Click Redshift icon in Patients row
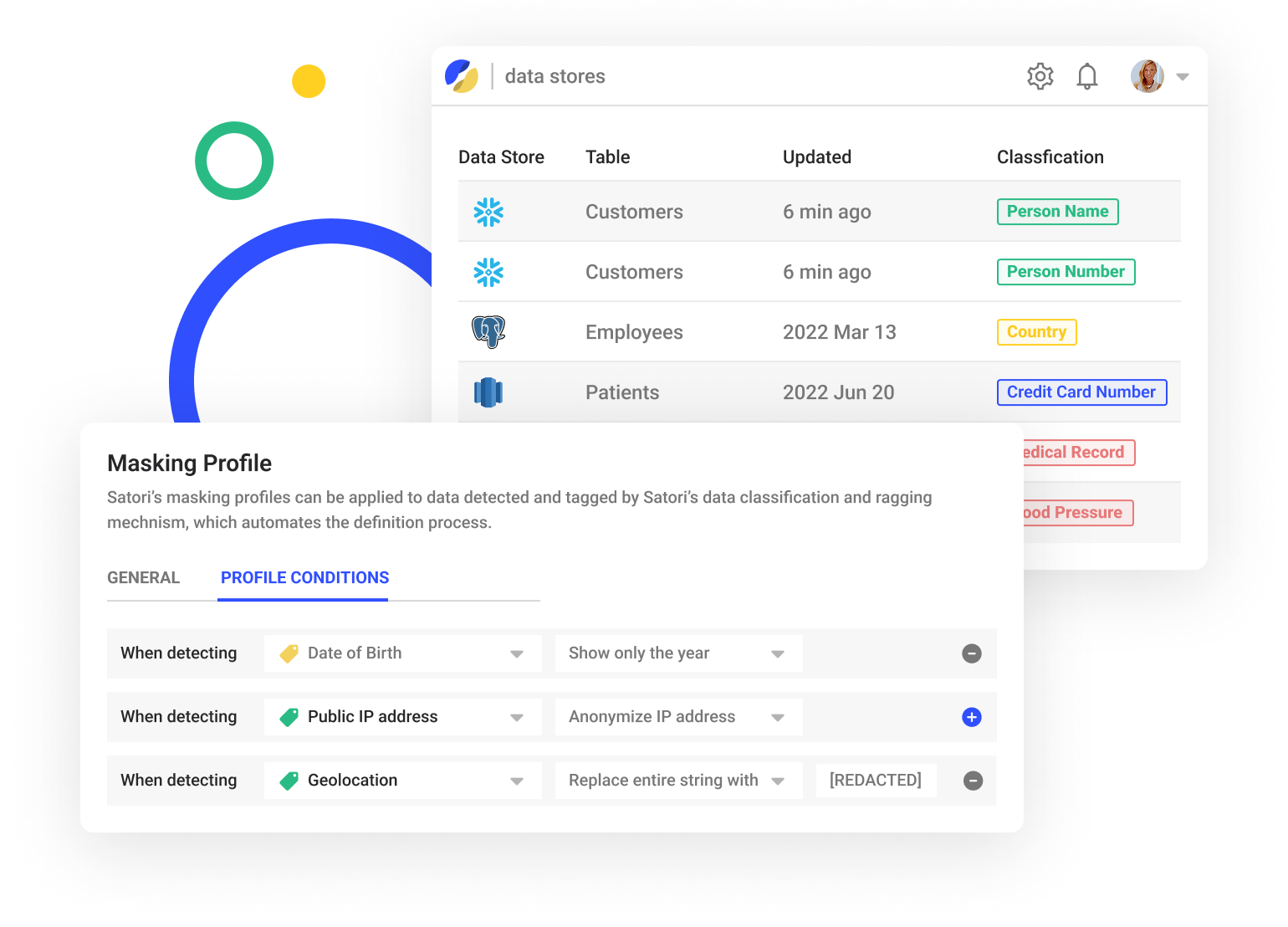Screen dimensions: 1288x927 (488, 392)
